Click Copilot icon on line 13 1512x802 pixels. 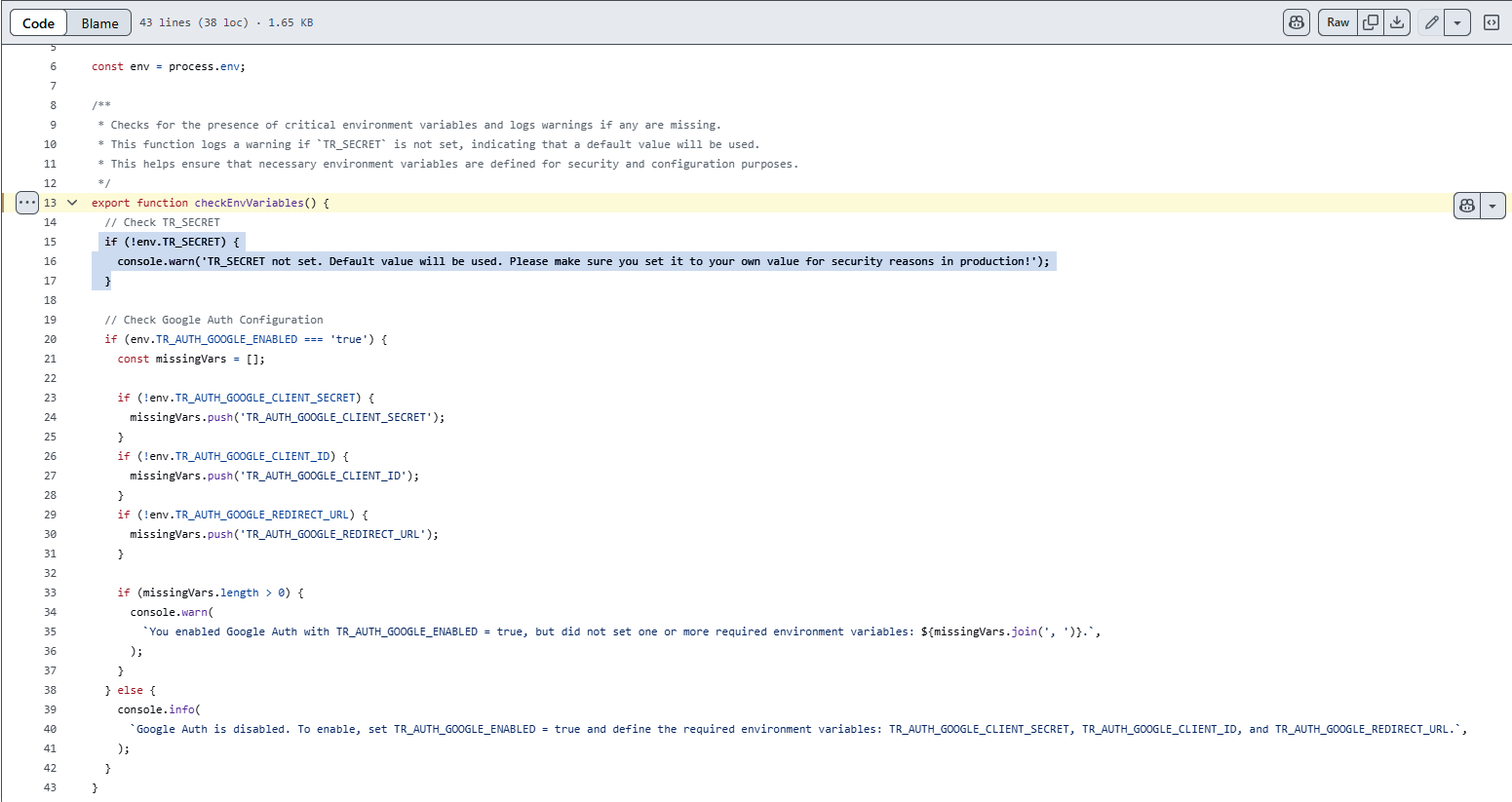pos(1467,206)
